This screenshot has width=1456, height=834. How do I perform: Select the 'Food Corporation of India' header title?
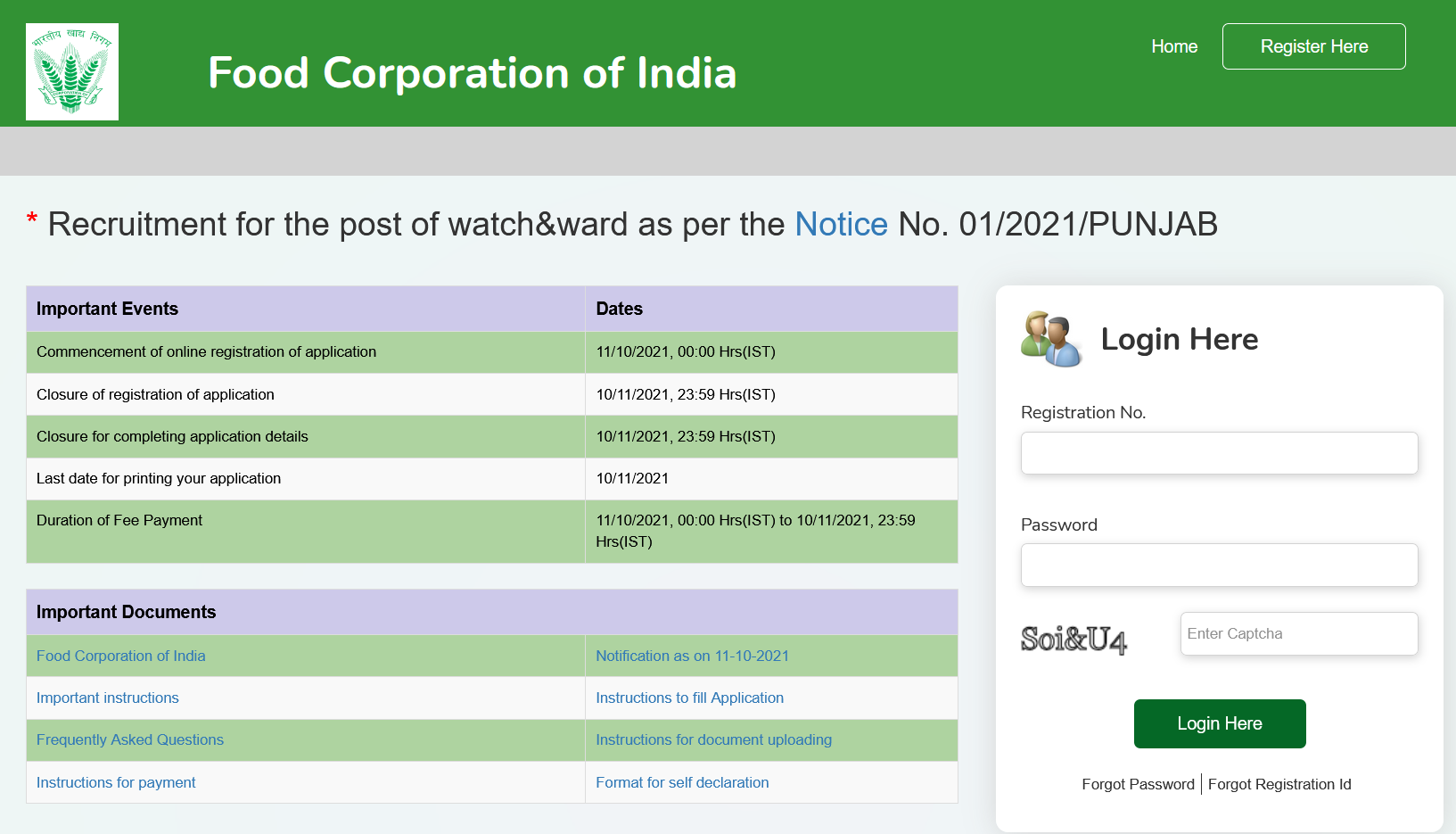(x=473, y=73)
